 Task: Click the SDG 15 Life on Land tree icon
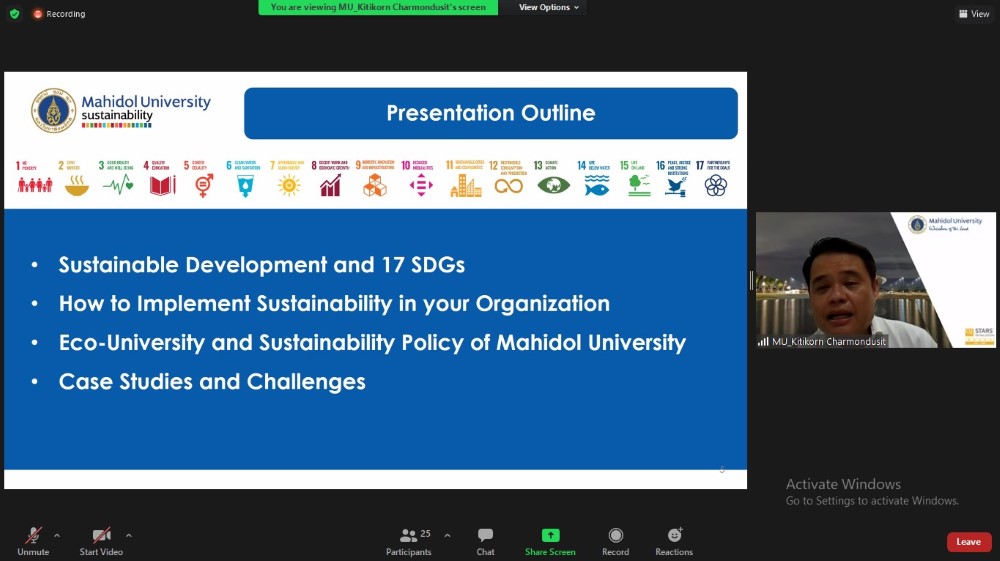click(639, 186)
